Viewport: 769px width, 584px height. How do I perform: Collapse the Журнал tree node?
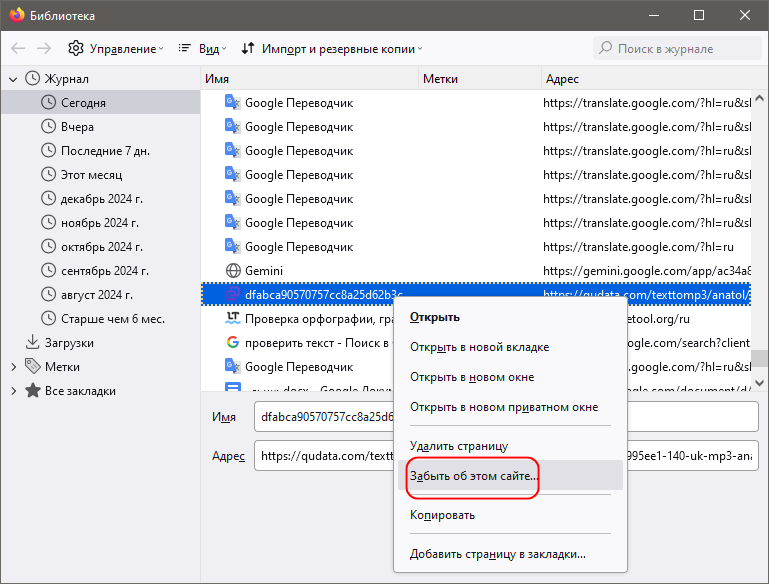13,79
